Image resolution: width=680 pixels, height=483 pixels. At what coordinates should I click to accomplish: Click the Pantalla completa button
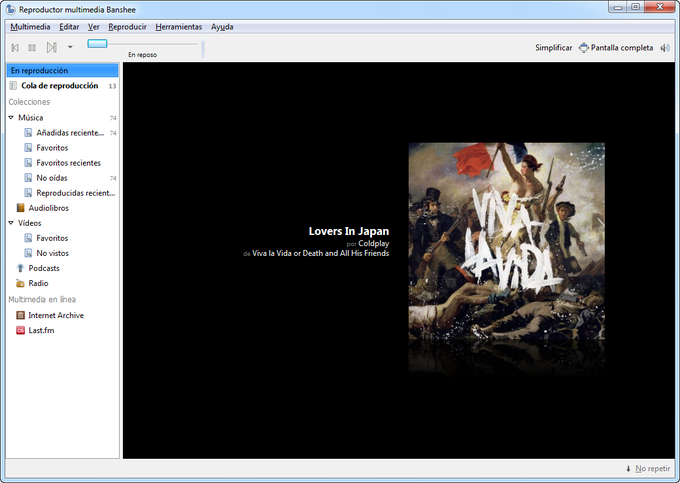pos(616,48)
